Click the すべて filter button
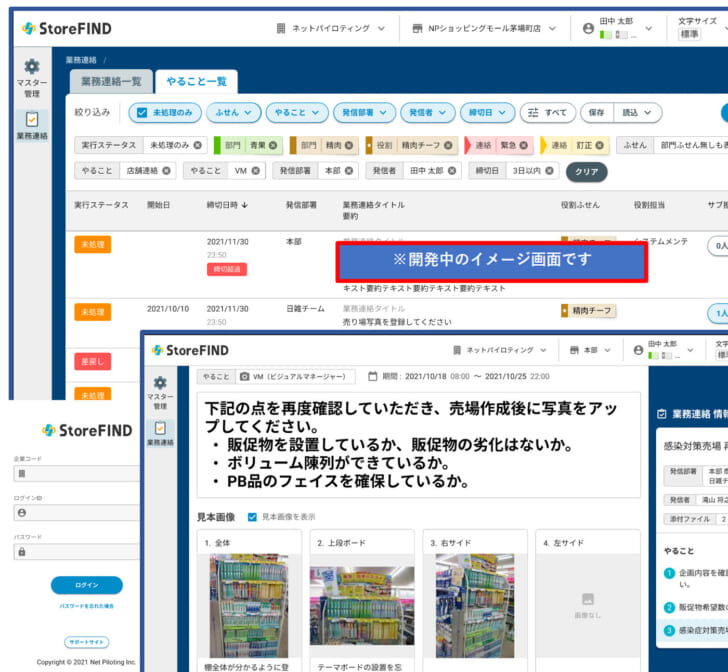Image resolution: width=728 pixels, height=672 pixels. pos(548,113)
